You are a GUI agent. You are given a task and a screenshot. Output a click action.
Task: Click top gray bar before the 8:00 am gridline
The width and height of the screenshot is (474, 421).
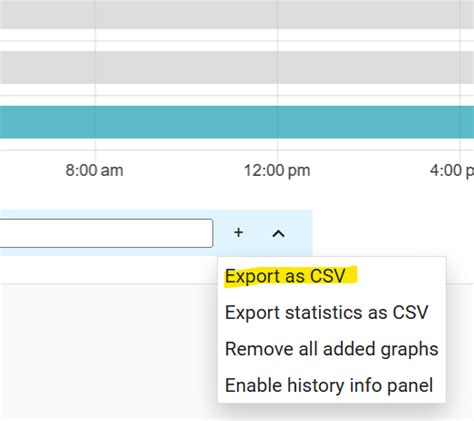(x=47, y=14)
